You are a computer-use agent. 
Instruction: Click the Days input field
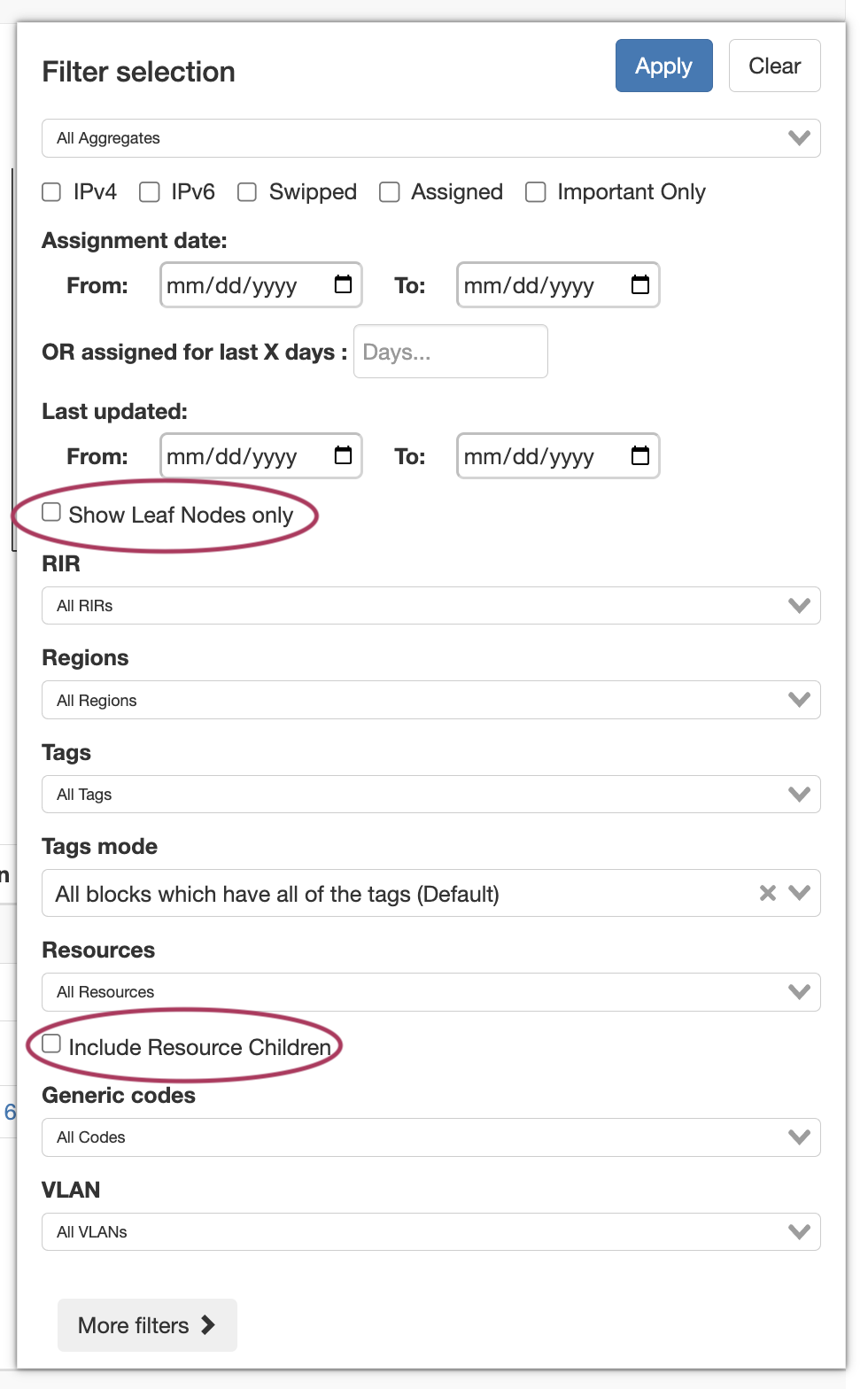click(450, 352)
